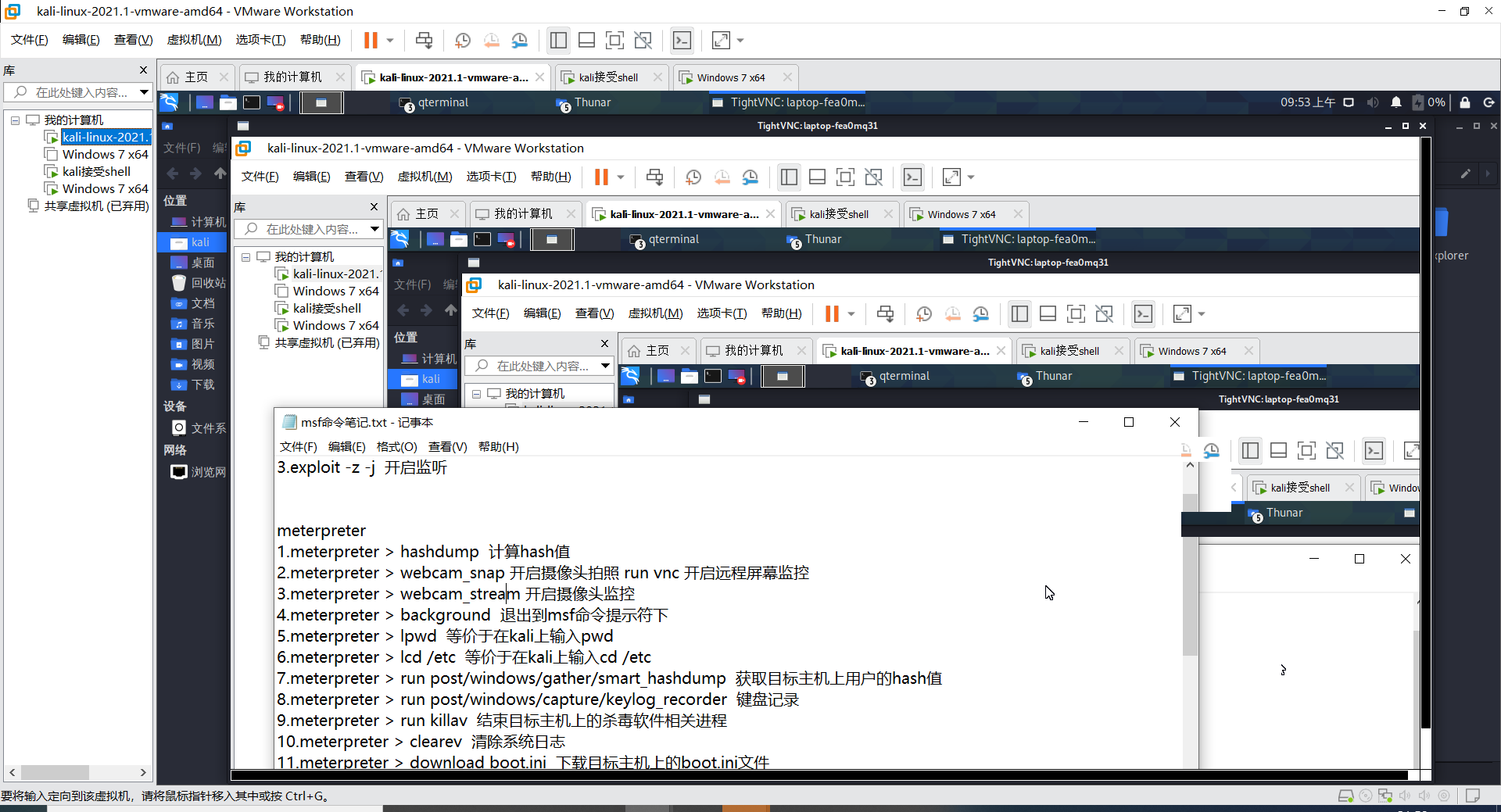Take a snapshot of the virtual machine
This screenshot has width=1501, height=812.
click(461, 40)
